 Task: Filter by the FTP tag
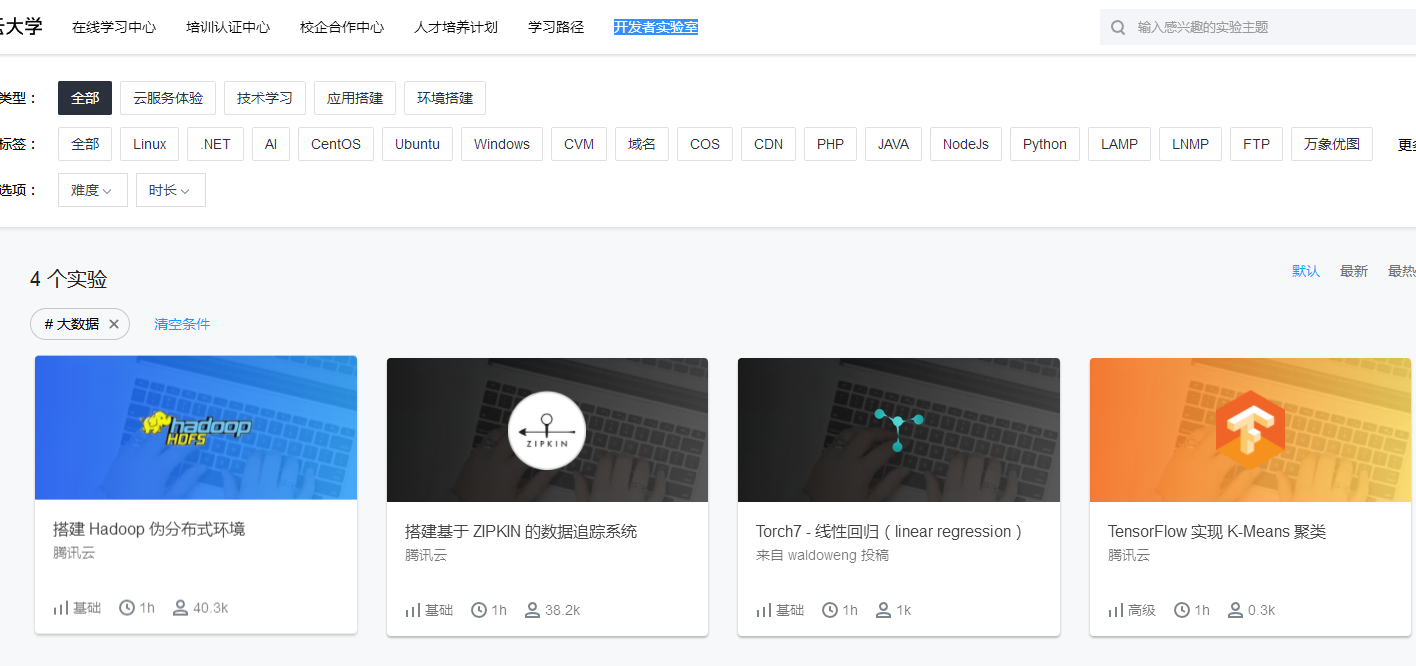coord(1256,144)
